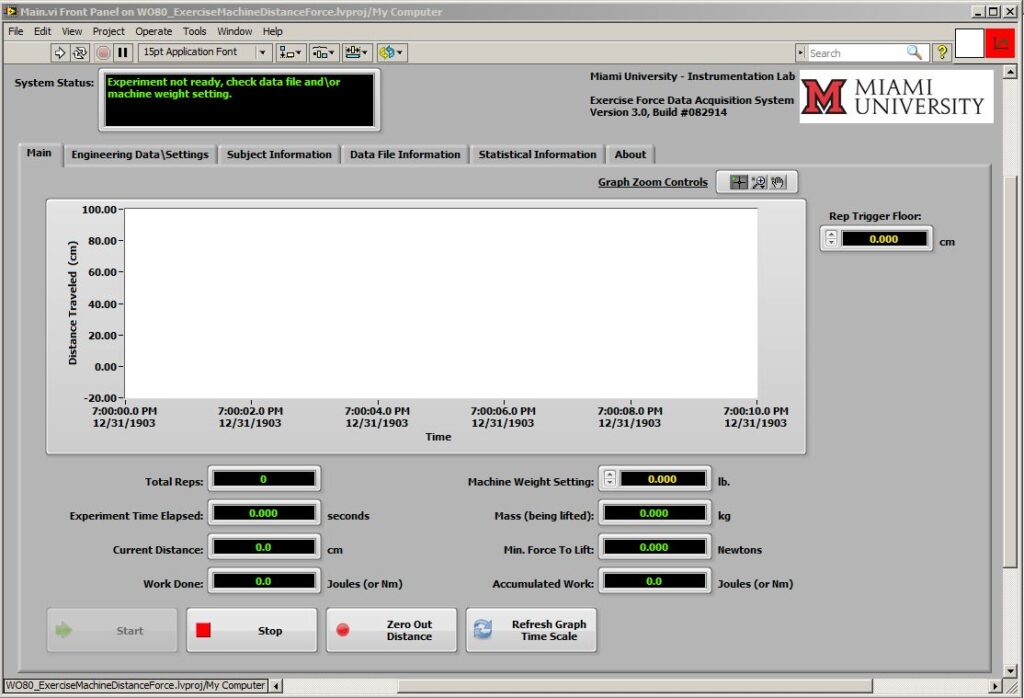The image size is (1024, 698).
Task: Select the graph zoom magnifier tool
Action: coord(758,182)
